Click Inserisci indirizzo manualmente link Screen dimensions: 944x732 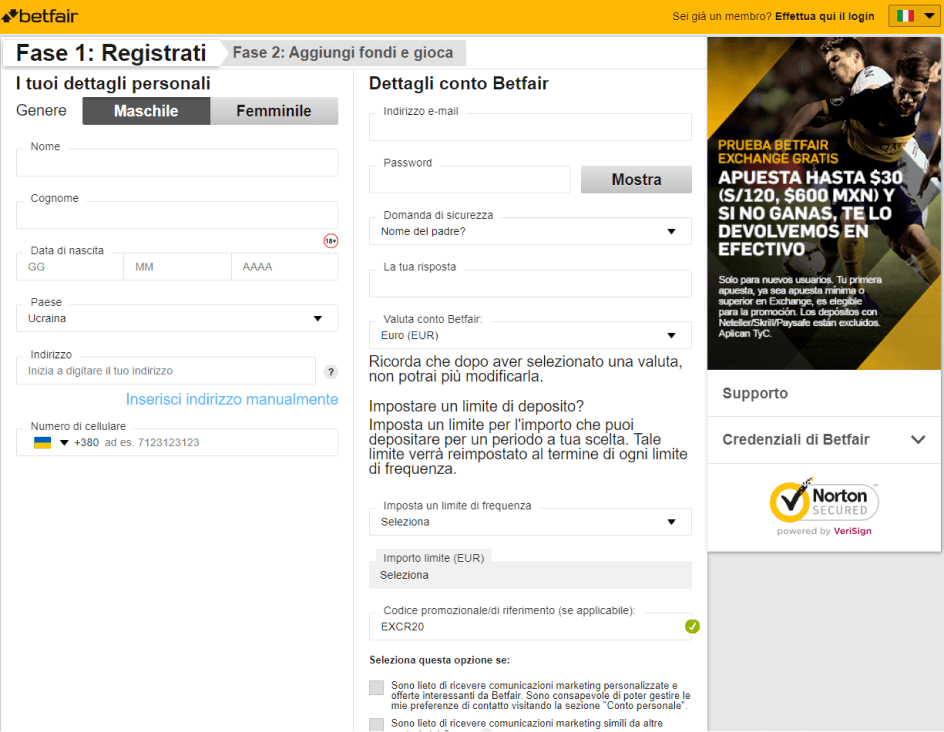232,399
